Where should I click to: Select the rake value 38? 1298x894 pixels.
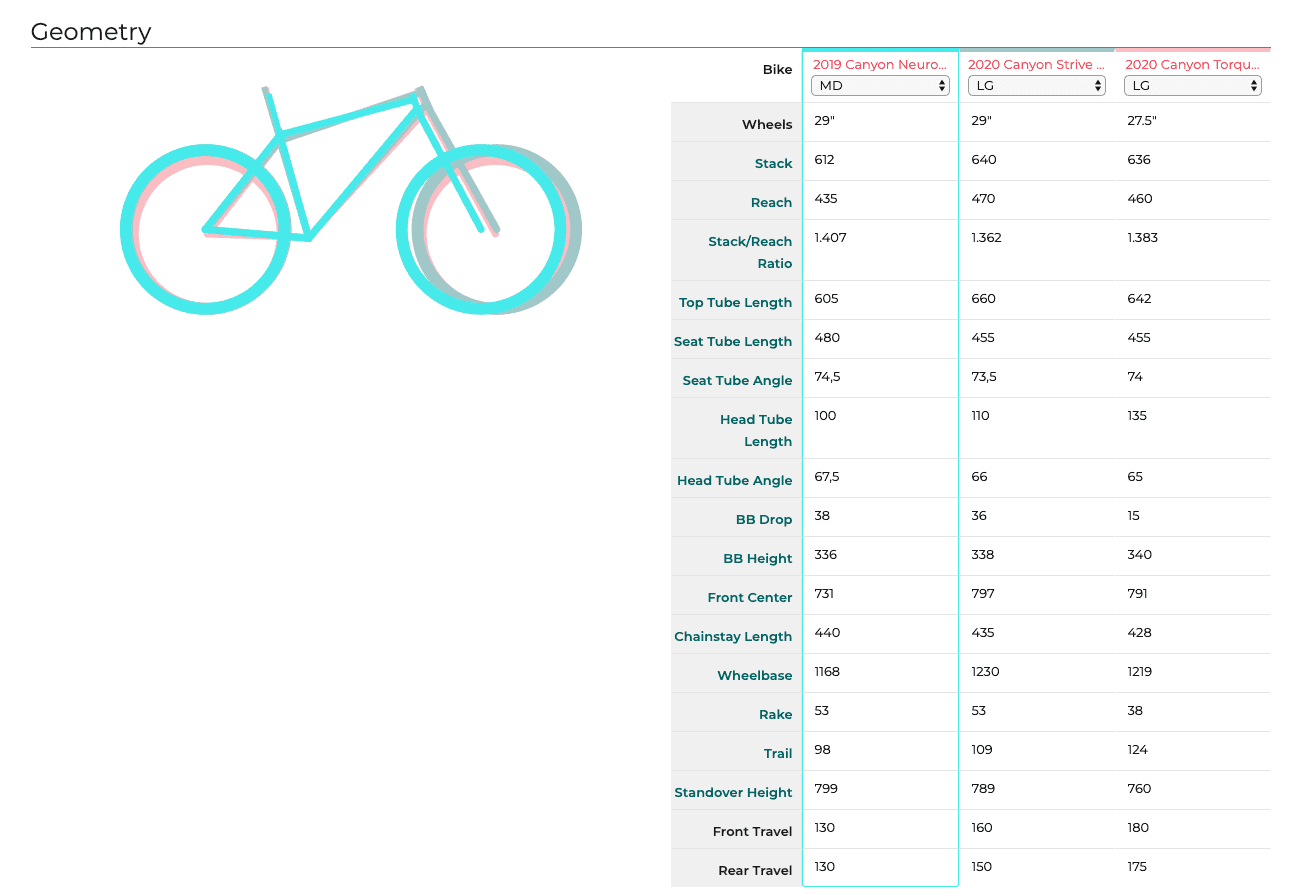[1135, 711]
